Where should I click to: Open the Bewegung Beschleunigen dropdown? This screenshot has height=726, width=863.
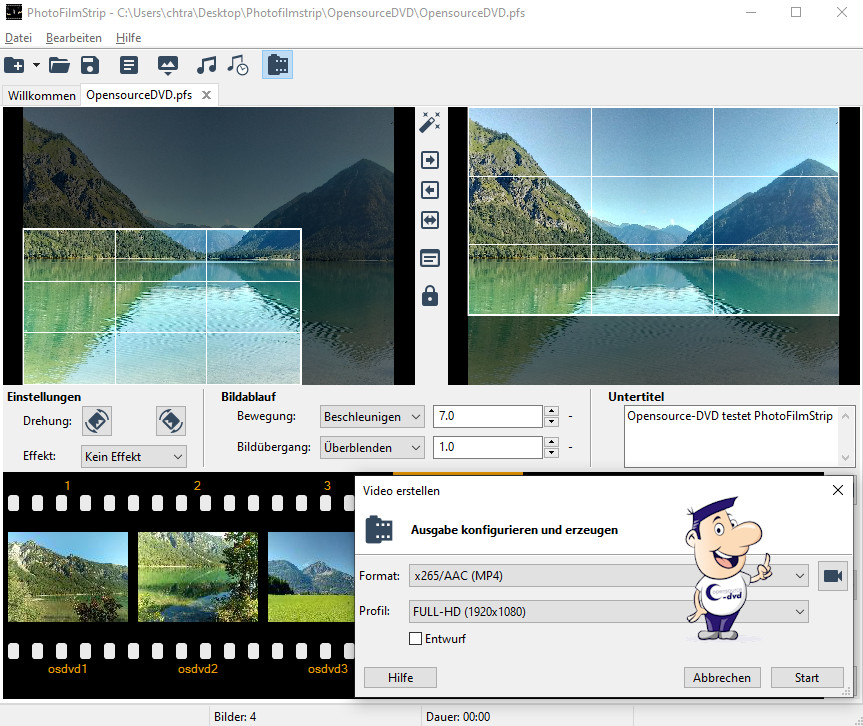click(x=372, y=416)
